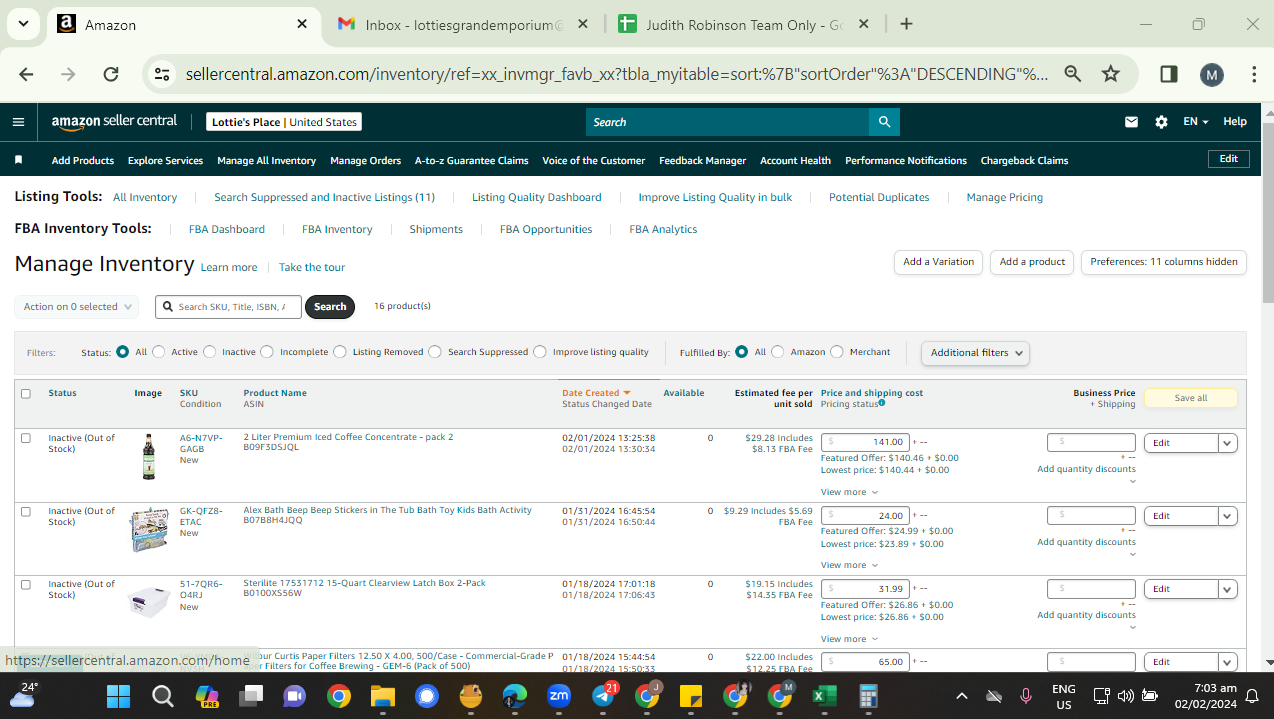
Task: Open the settings gear icon
Action: click(1161, 122)
